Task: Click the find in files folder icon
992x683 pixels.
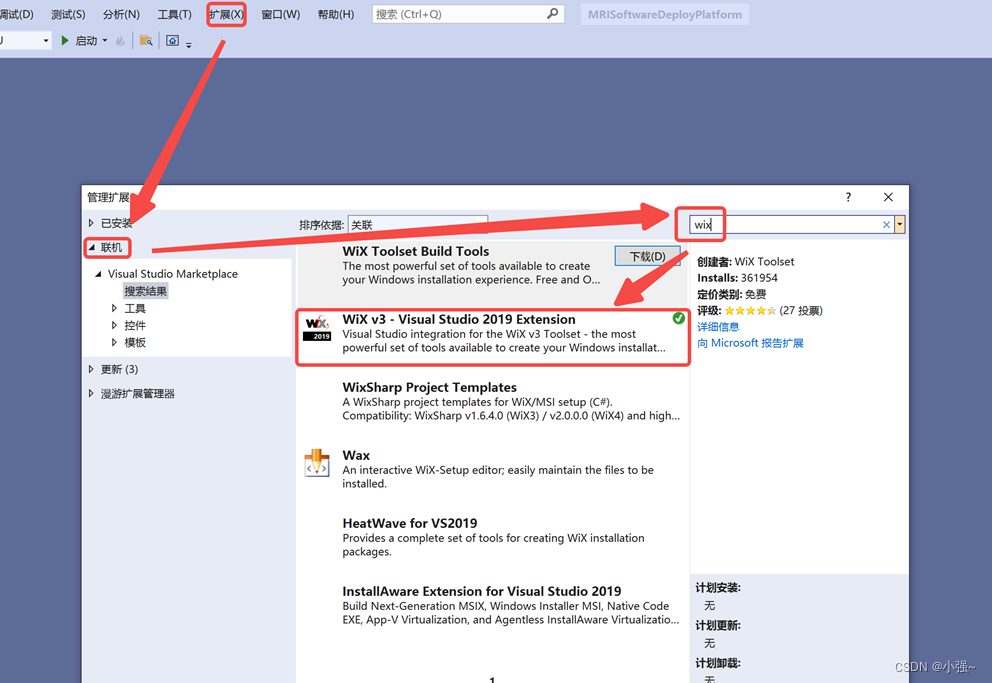Action: click(x=146, y=40)
